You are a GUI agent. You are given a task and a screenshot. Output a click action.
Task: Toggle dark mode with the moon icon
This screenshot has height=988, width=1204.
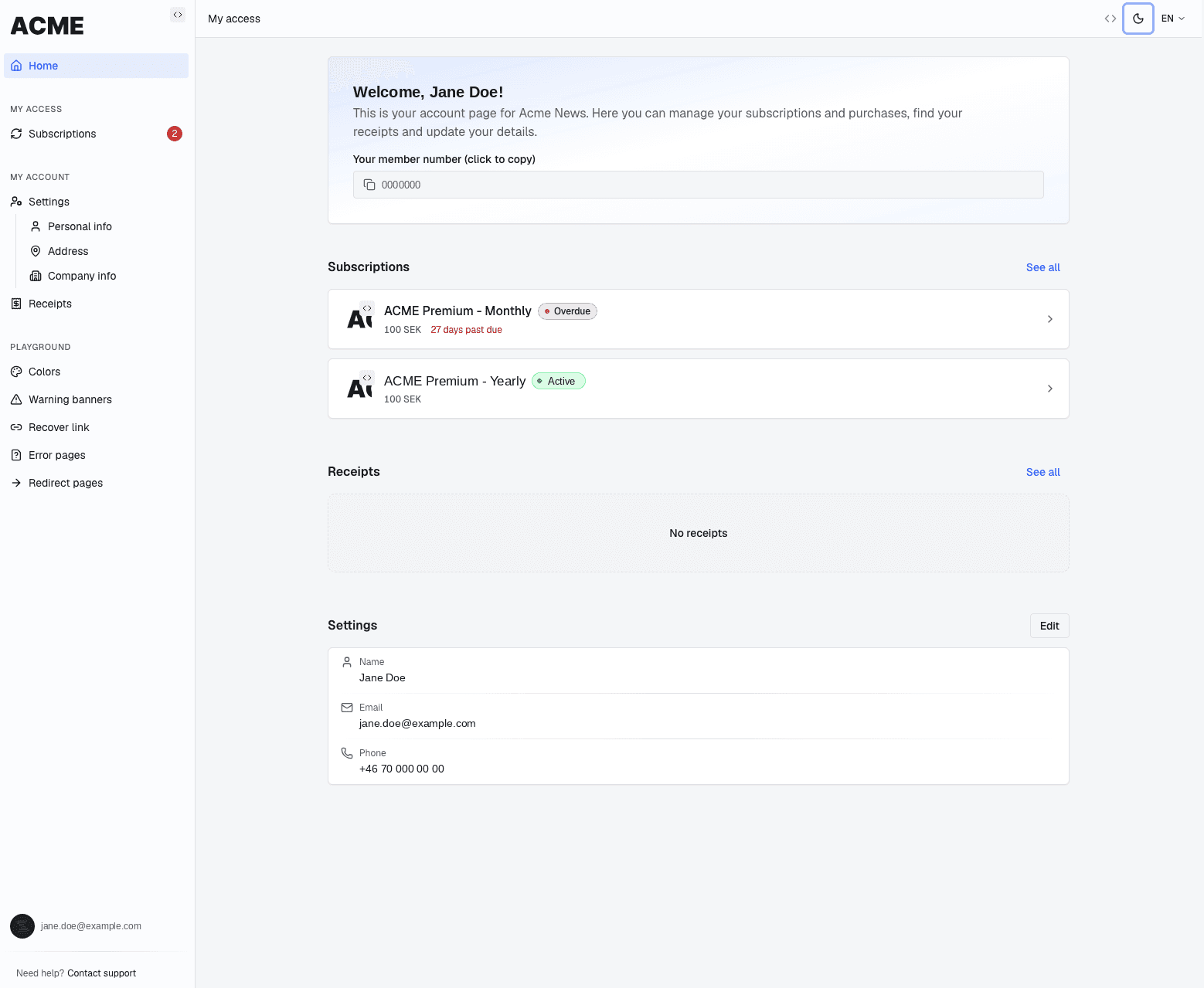(1138, 19)
